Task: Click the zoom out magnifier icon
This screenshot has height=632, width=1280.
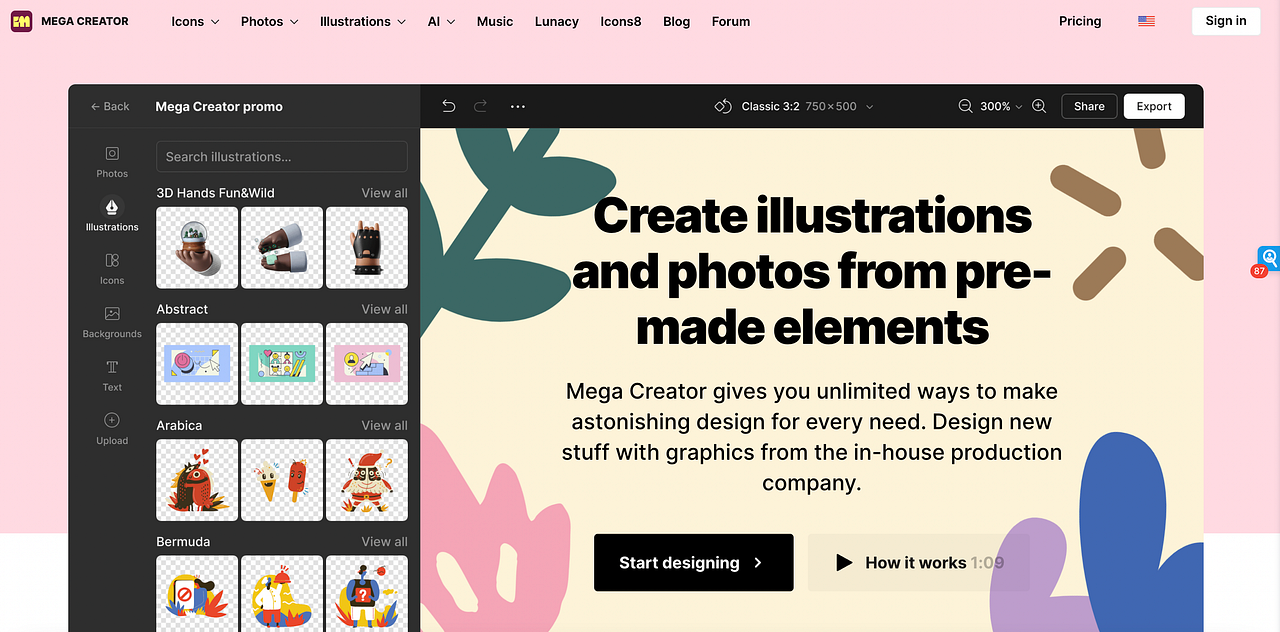Action: (966, 106)
